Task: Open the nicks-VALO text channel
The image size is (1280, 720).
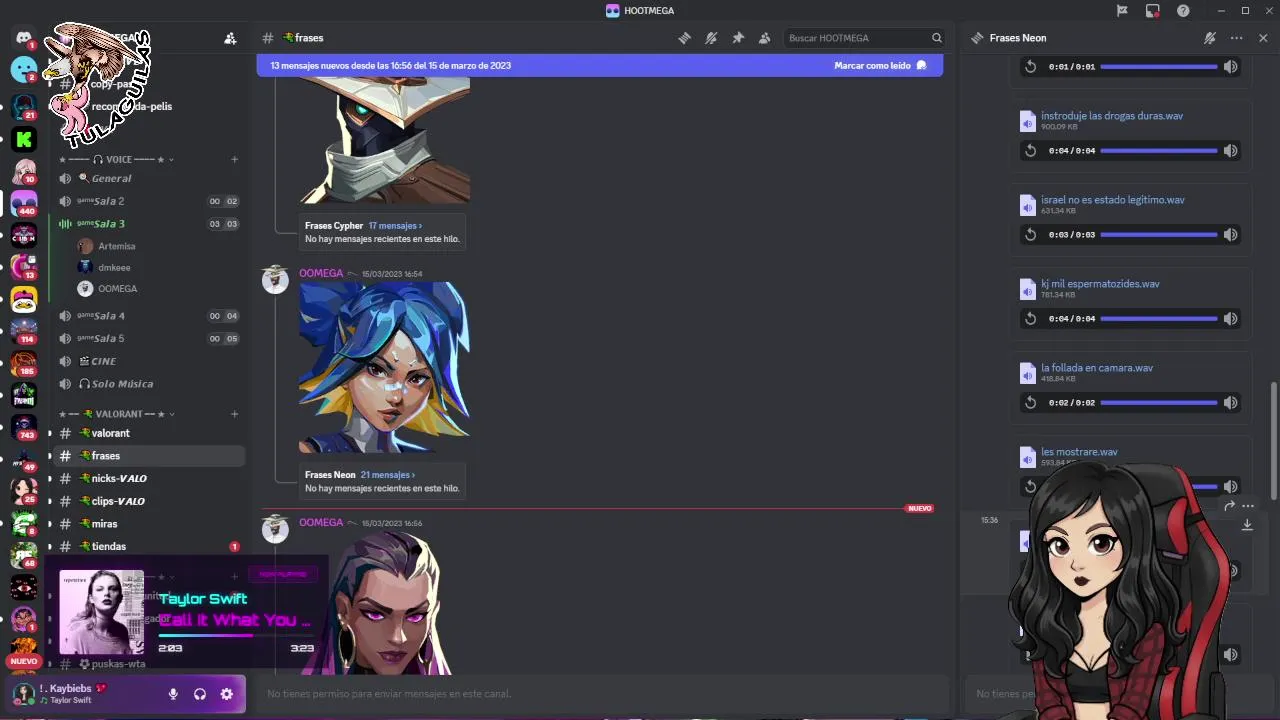Action: coord(149,479)
